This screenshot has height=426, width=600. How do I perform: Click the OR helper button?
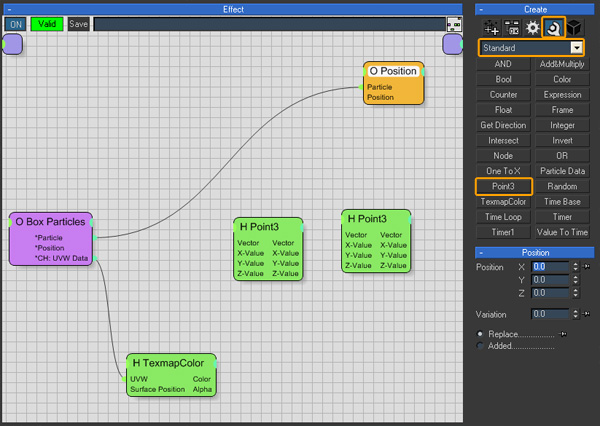(562, 156)
